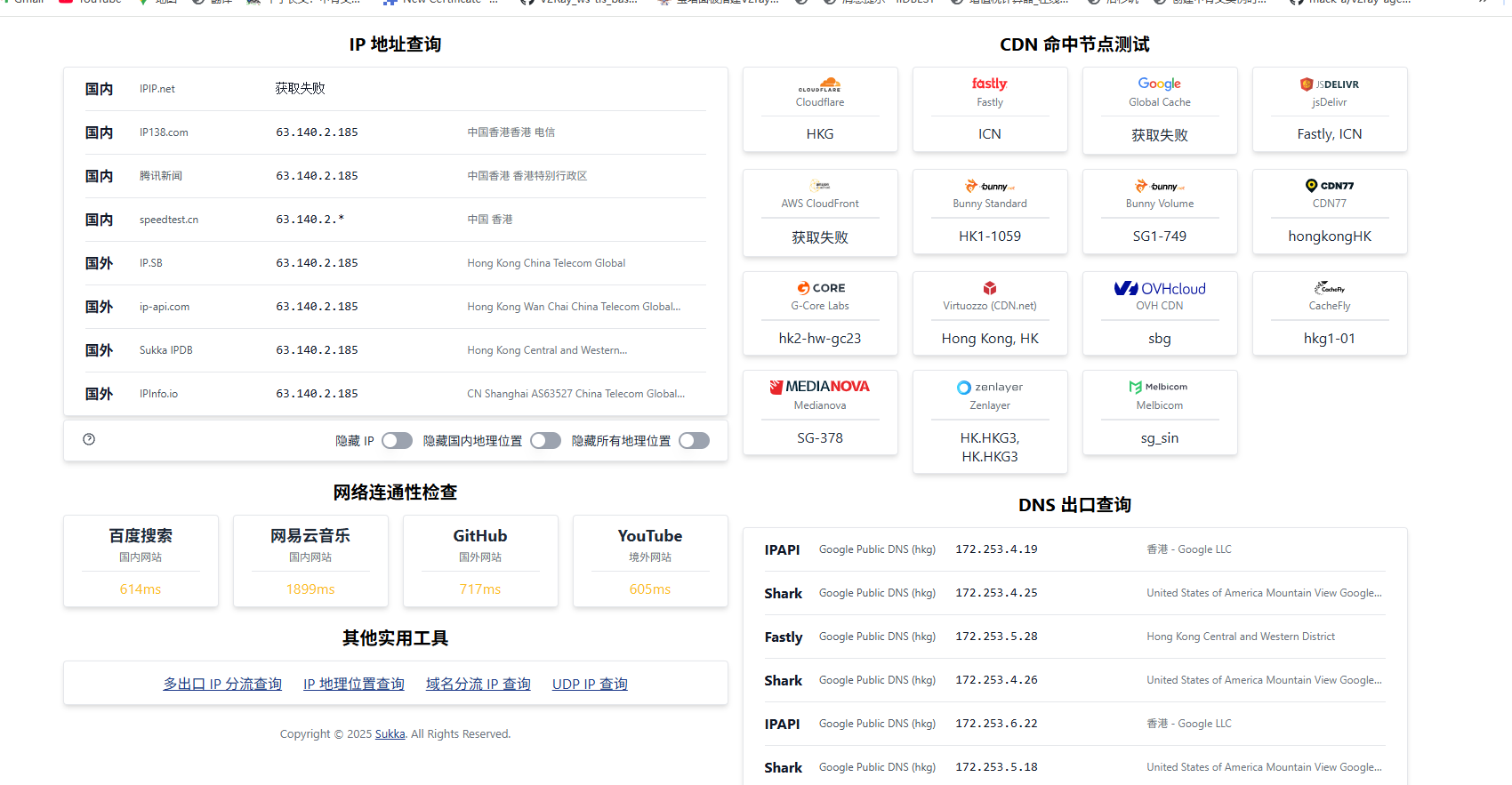Screen dimensions: 1512x785
Task: Click the IP.SB source label
Action: point(151,263)
